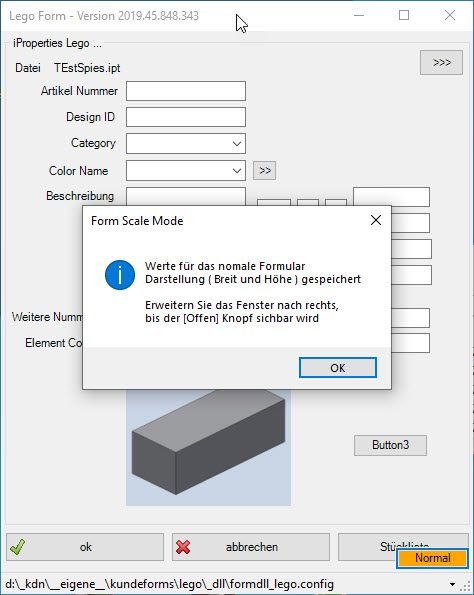Select the gray block preview thumbnail
This screenshot has height=595, width=474.
(x=208, y=448)
